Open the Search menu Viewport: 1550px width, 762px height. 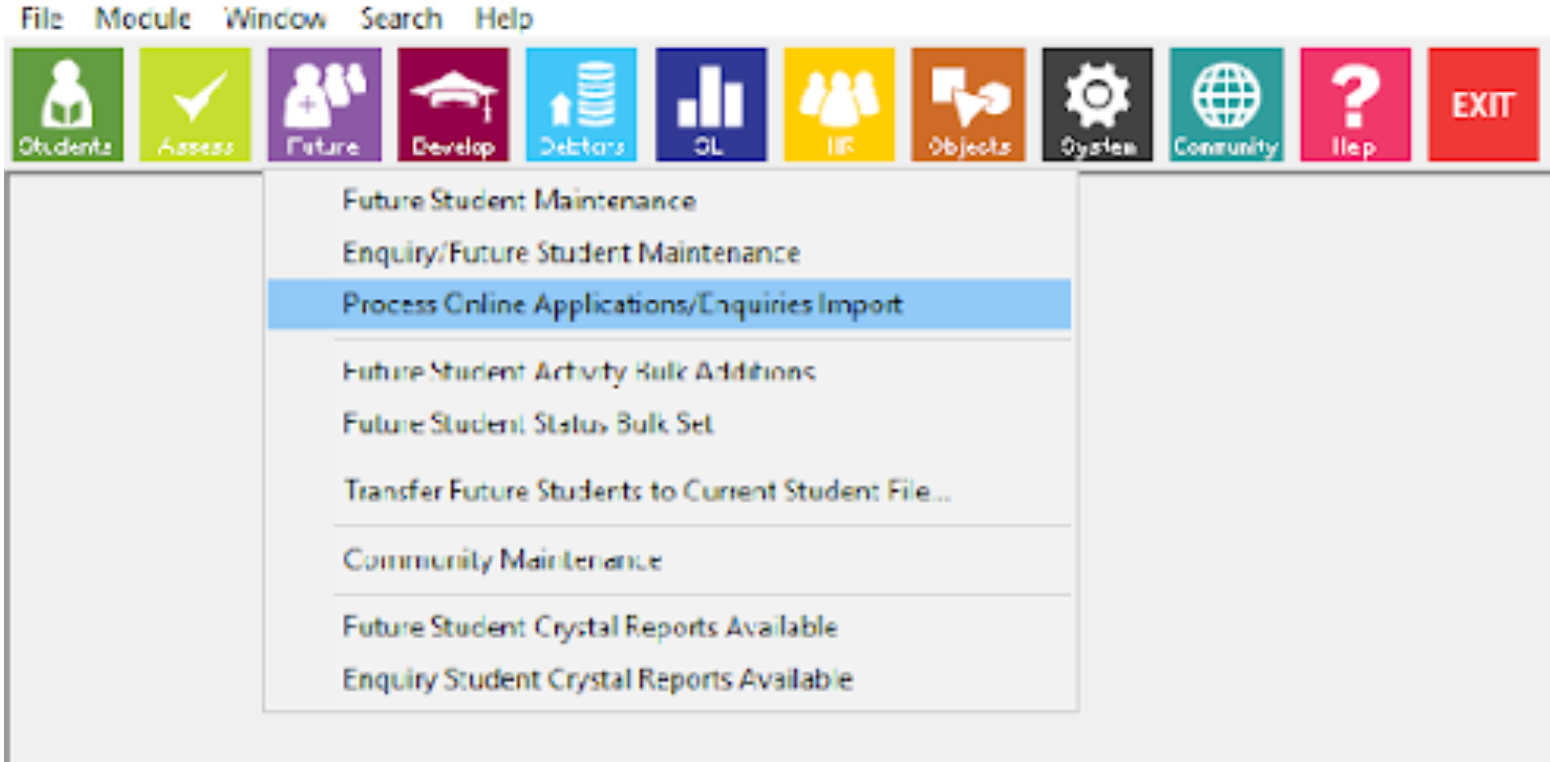point(400,18)
